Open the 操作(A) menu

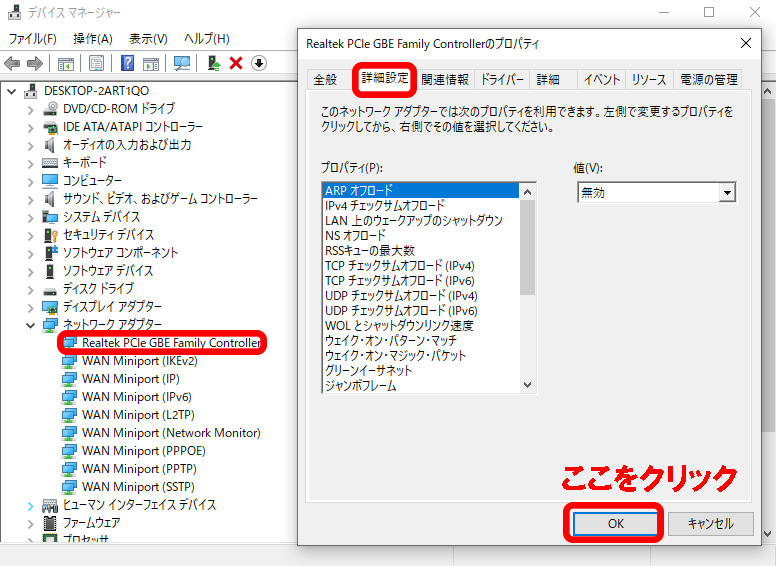tap(93, 39)
